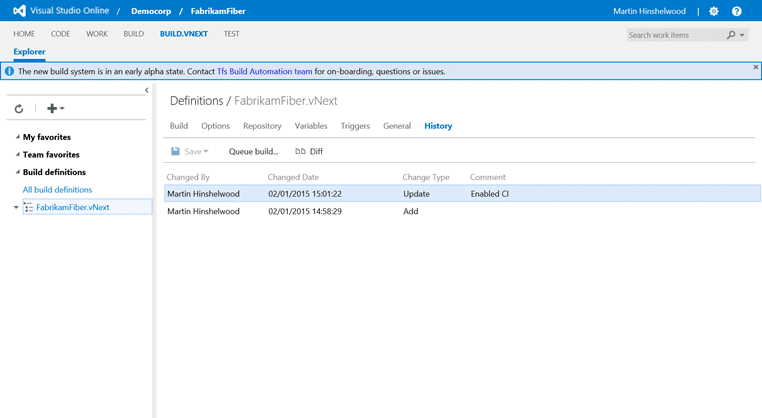Click the Changed Date column header

[x=293, y=177]
